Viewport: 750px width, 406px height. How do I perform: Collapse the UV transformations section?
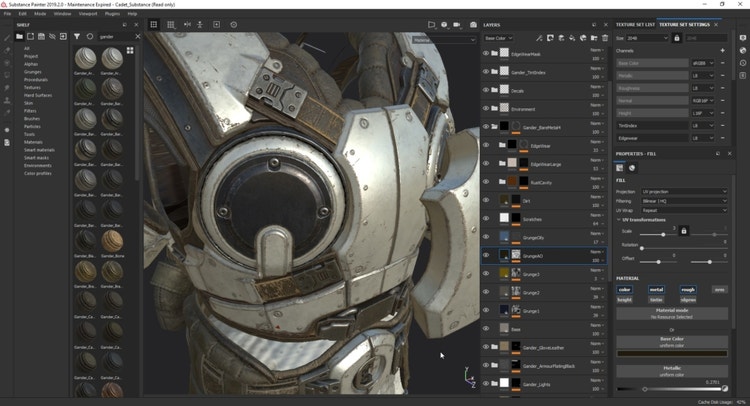click(620, 219)
